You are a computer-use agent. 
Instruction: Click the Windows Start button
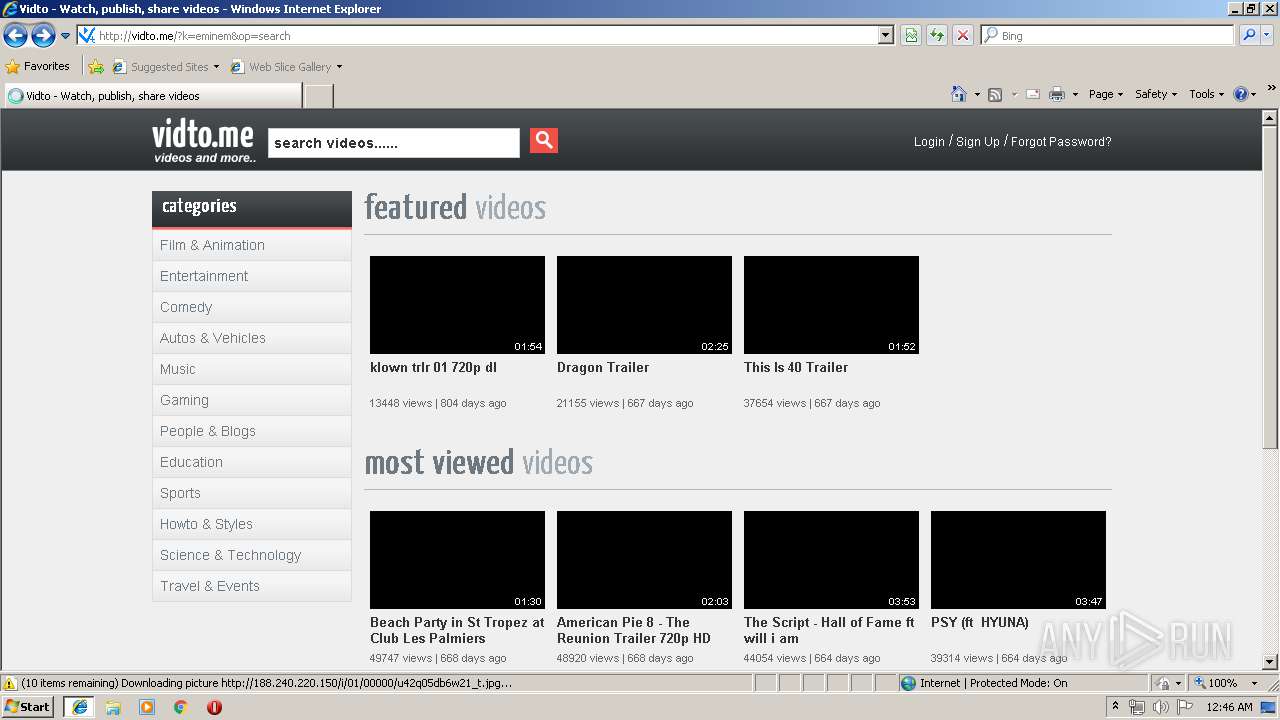27,706
